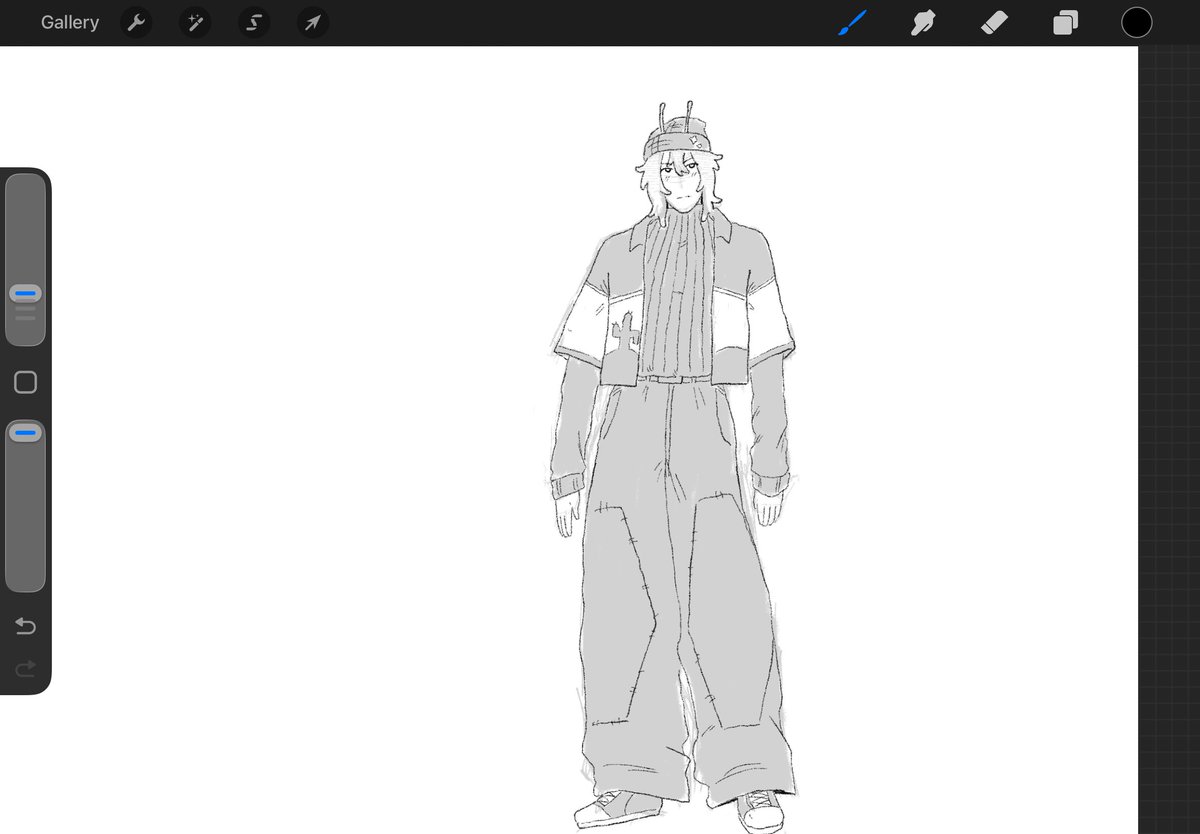1200x834 pixels.
Task: Open the Actions wrench menu
Action: [x=136, y=23]
